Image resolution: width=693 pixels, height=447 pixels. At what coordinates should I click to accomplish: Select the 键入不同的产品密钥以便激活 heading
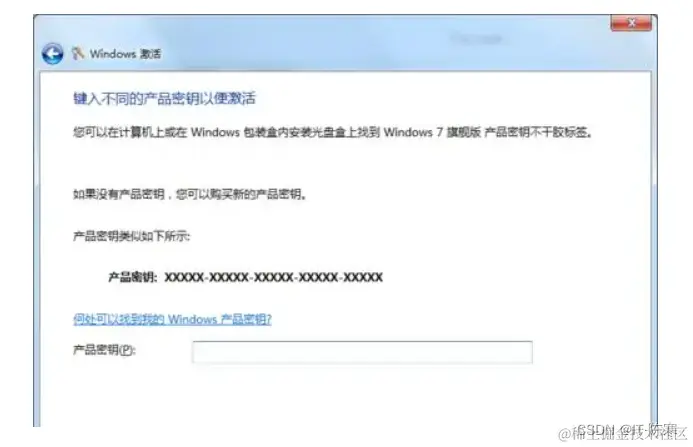pos(164,98)
